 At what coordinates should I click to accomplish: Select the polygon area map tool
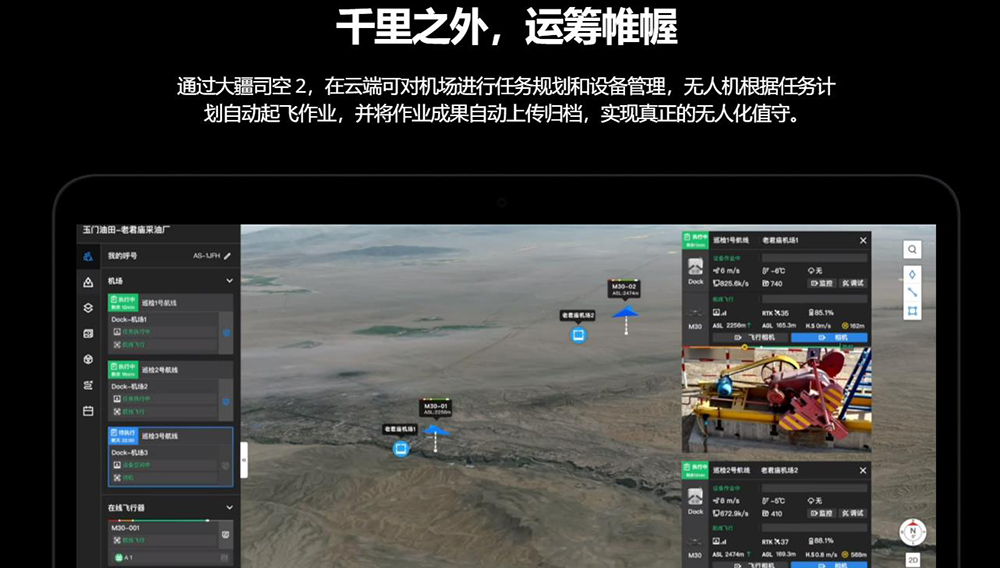click(x=912, y=311)
